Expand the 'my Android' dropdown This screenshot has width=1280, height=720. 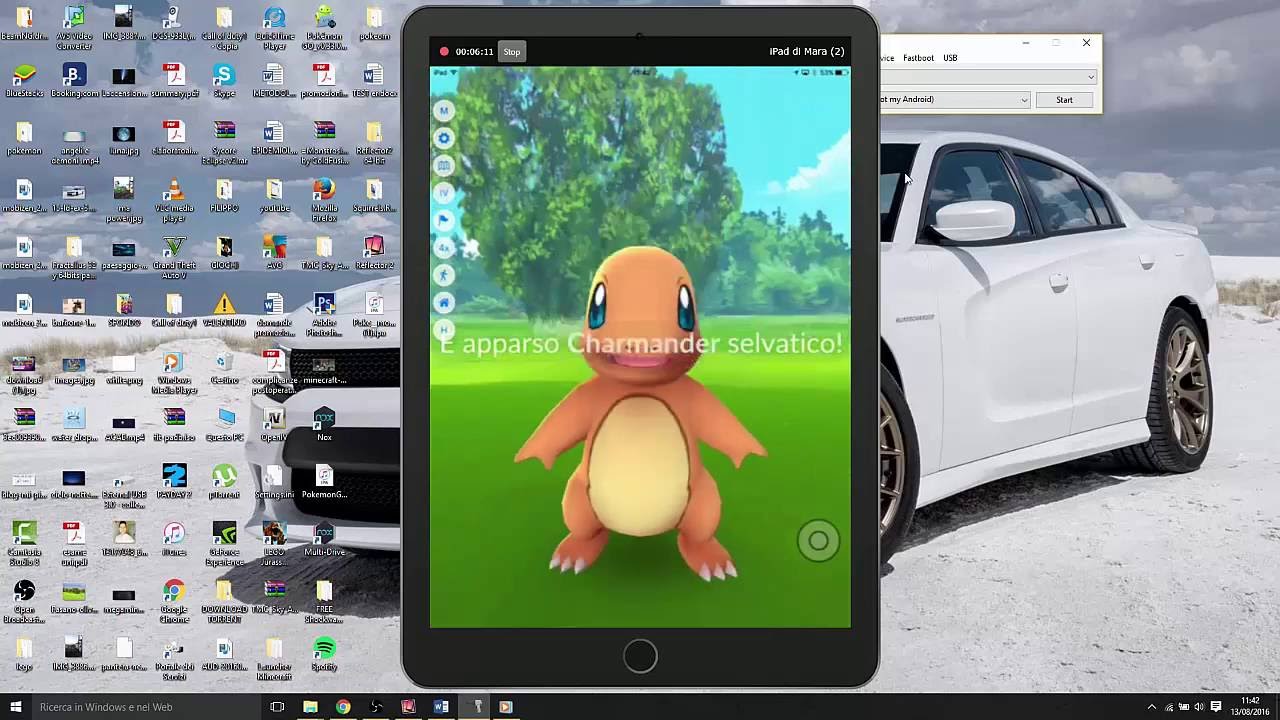pyautogui.click(x=1024, y=100)
